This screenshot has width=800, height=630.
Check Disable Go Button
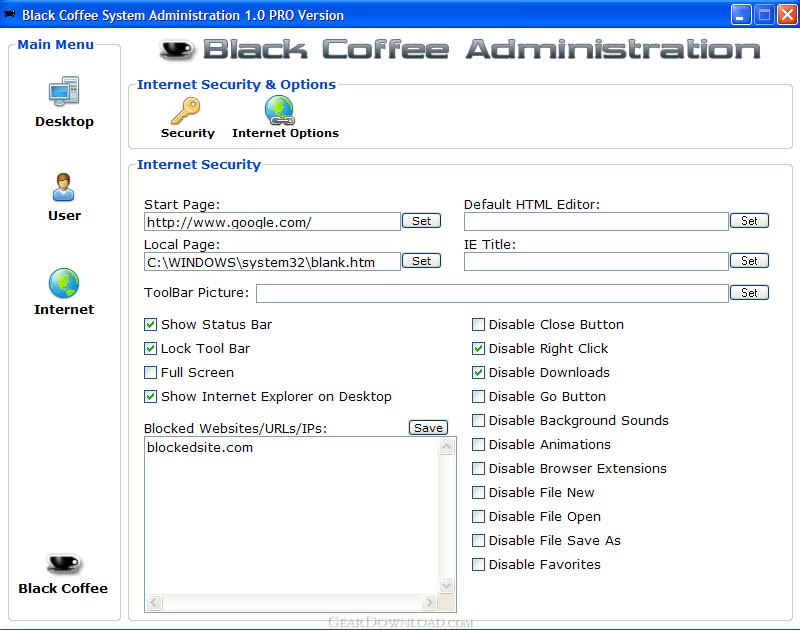pos(478,396)
